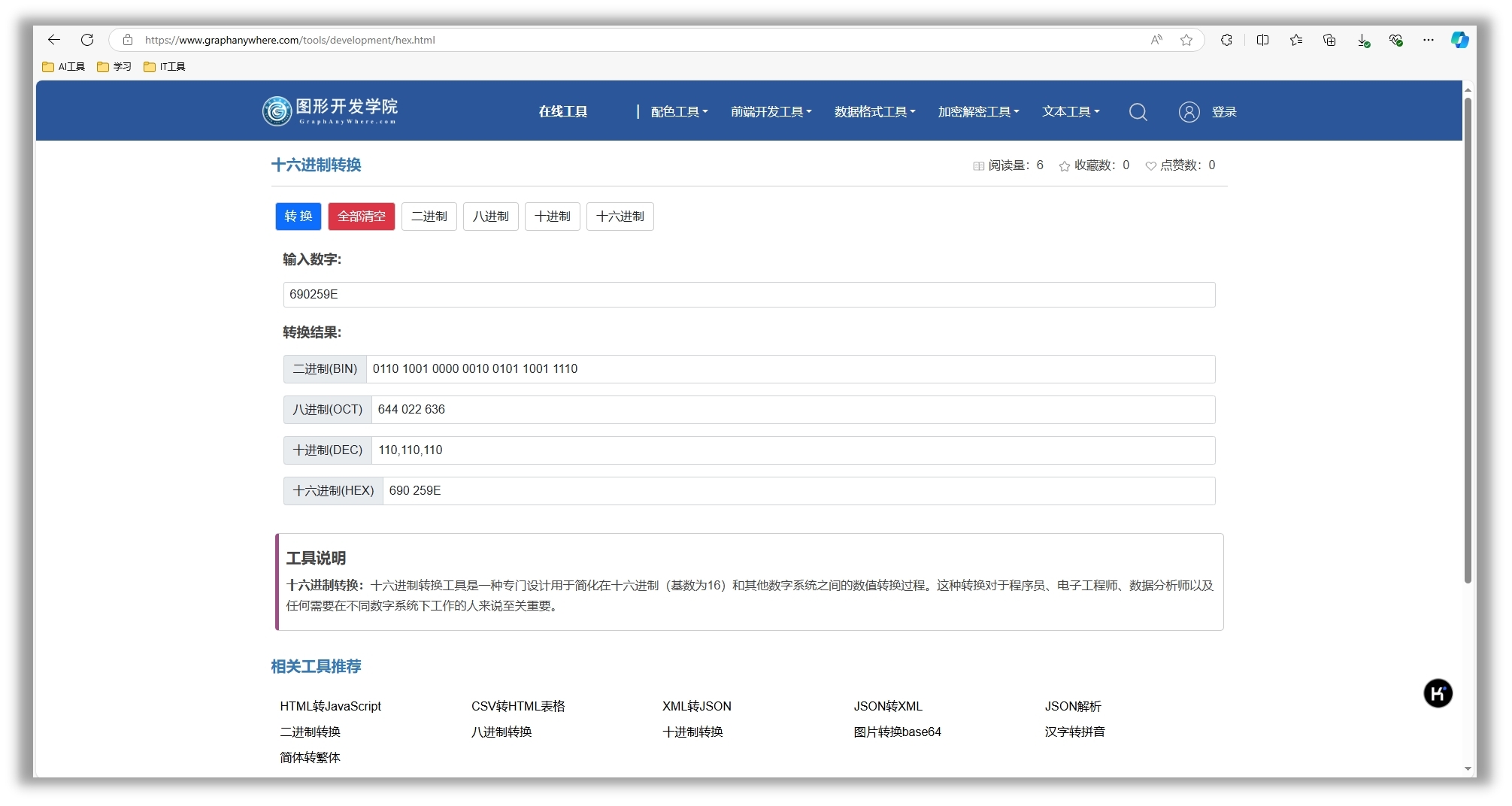Open the 学习 bookmarks folder

[x=114, y=66]
